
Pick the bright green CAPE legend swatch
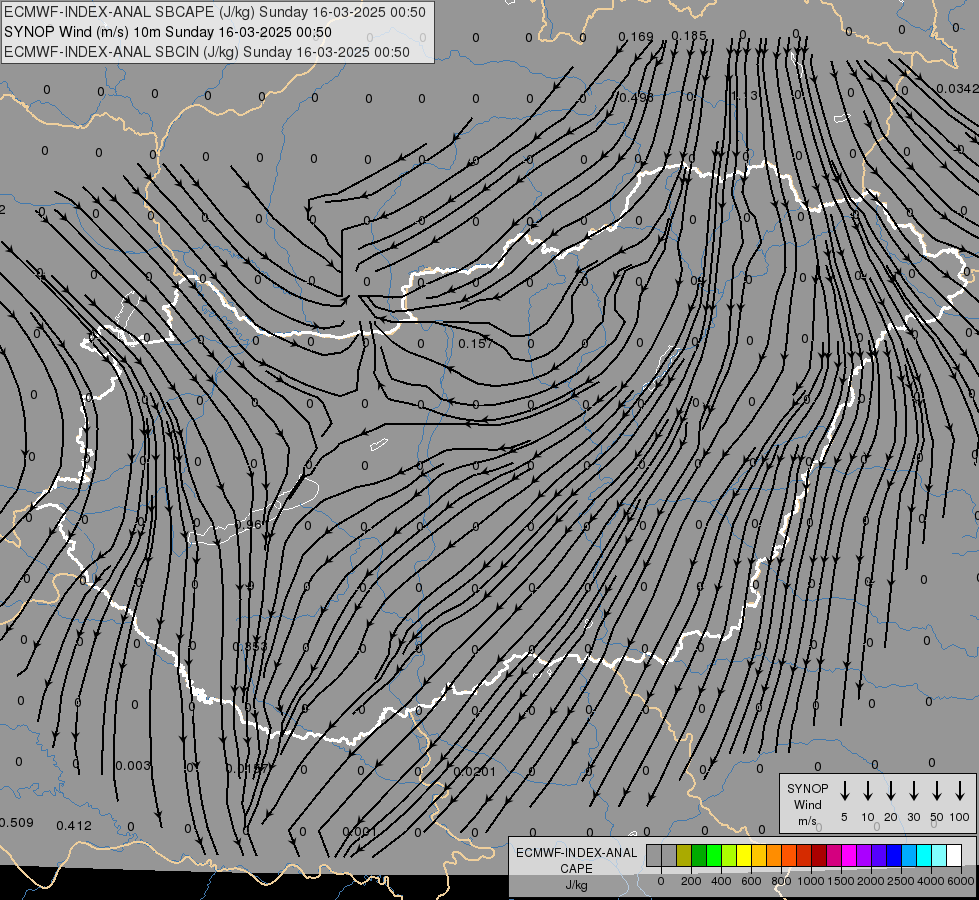click(714, 855)
